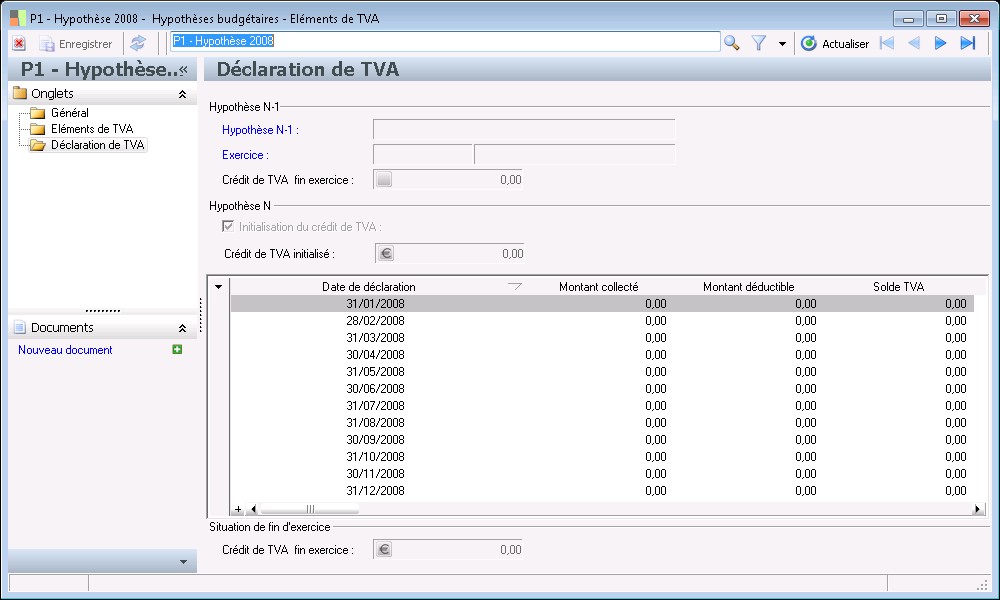The image size is (1000, 600).
Task: Click the sync arrows toolbar icon
Action: (138, 43)
